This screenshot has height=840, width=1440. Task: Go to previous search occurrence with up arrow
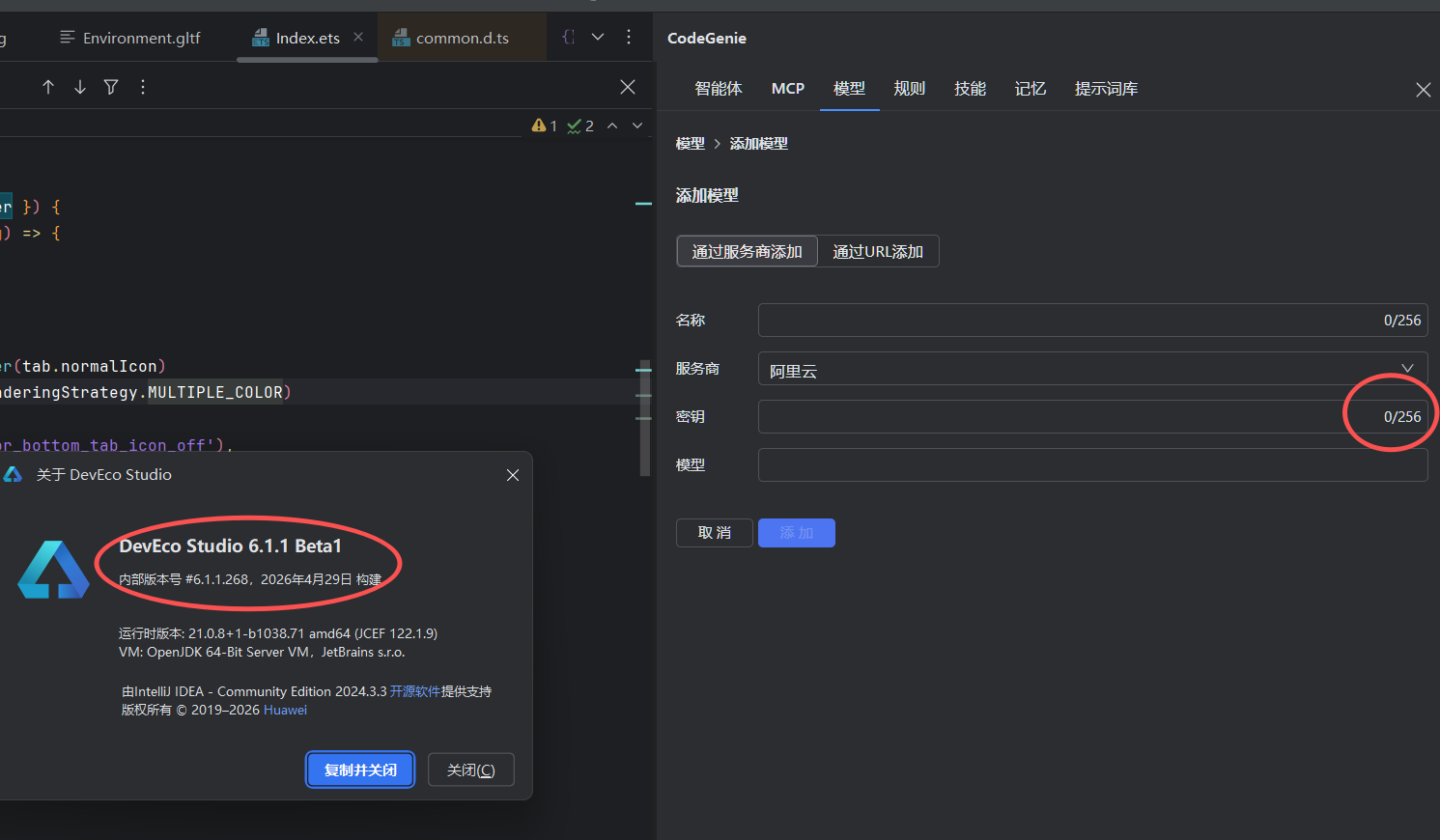tap(48, 87)
